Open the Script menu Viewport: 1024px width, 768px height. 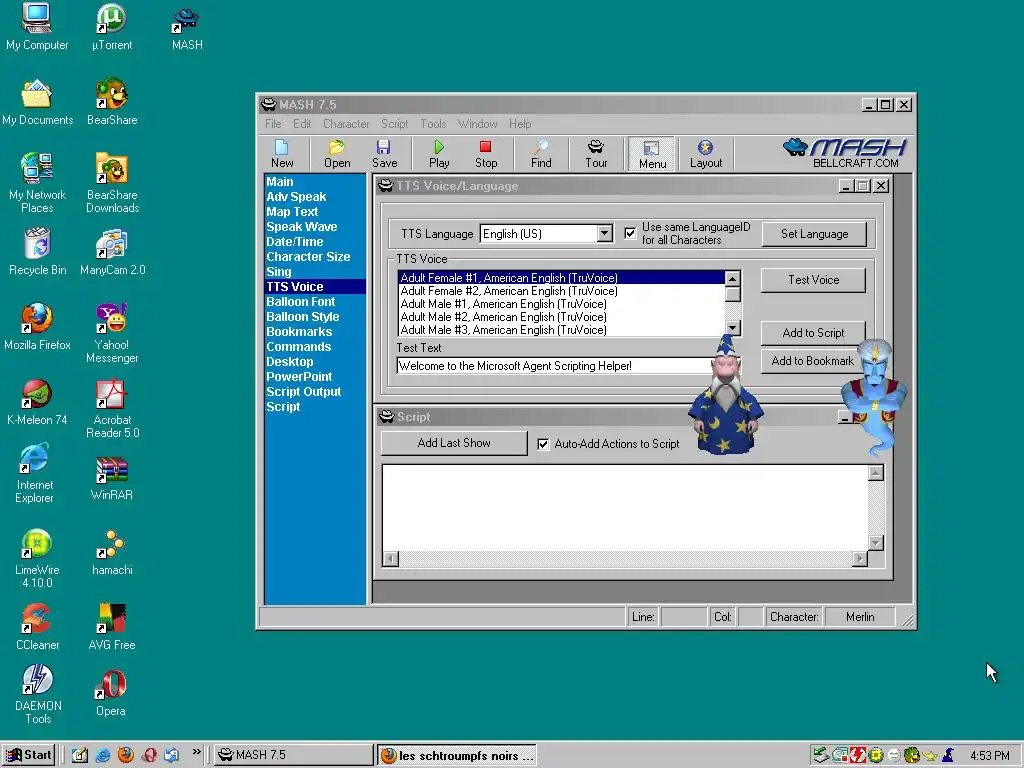[394, 123]
